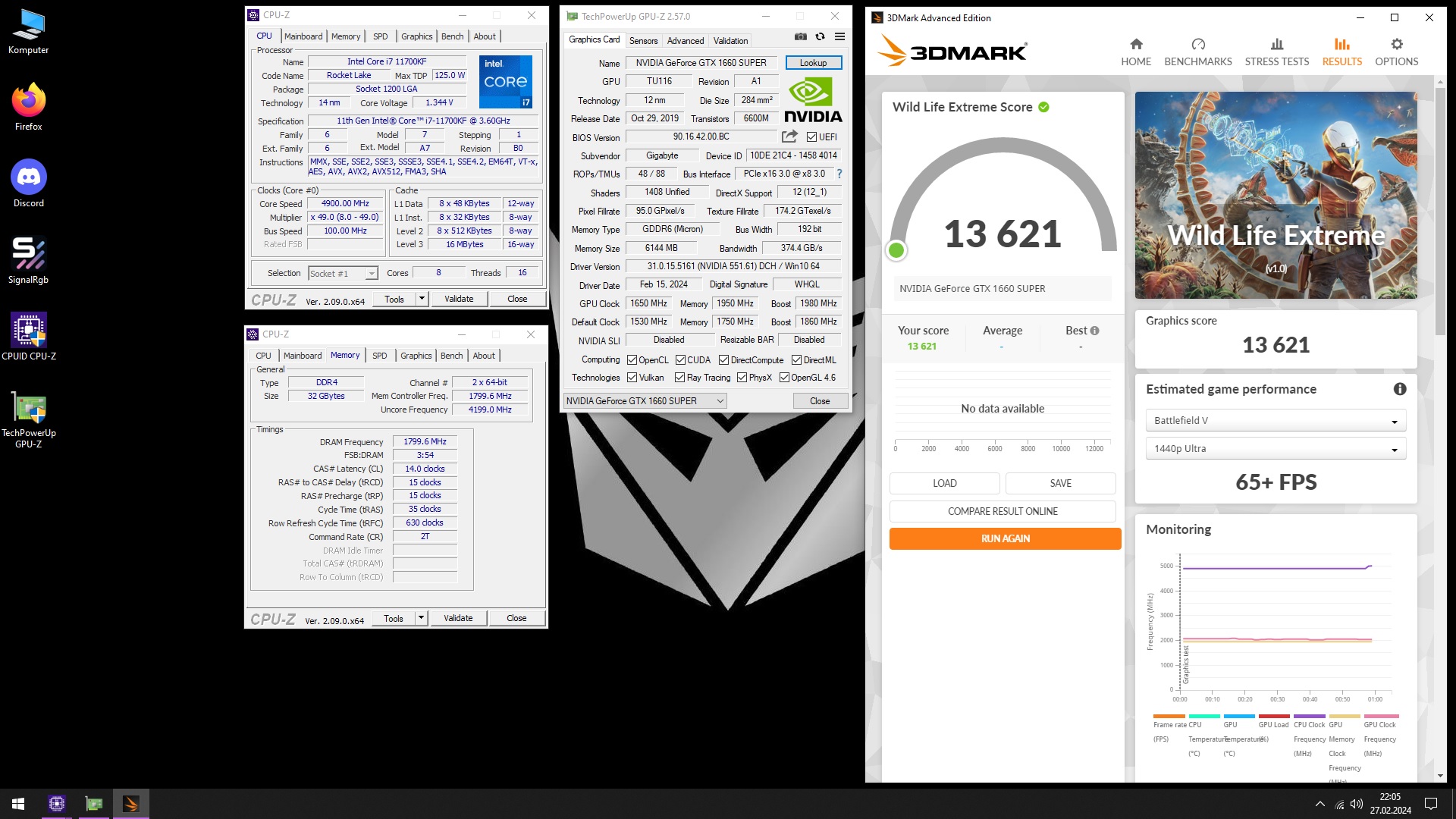Toggle UEFI checkbox in GPU-Z

811,137
